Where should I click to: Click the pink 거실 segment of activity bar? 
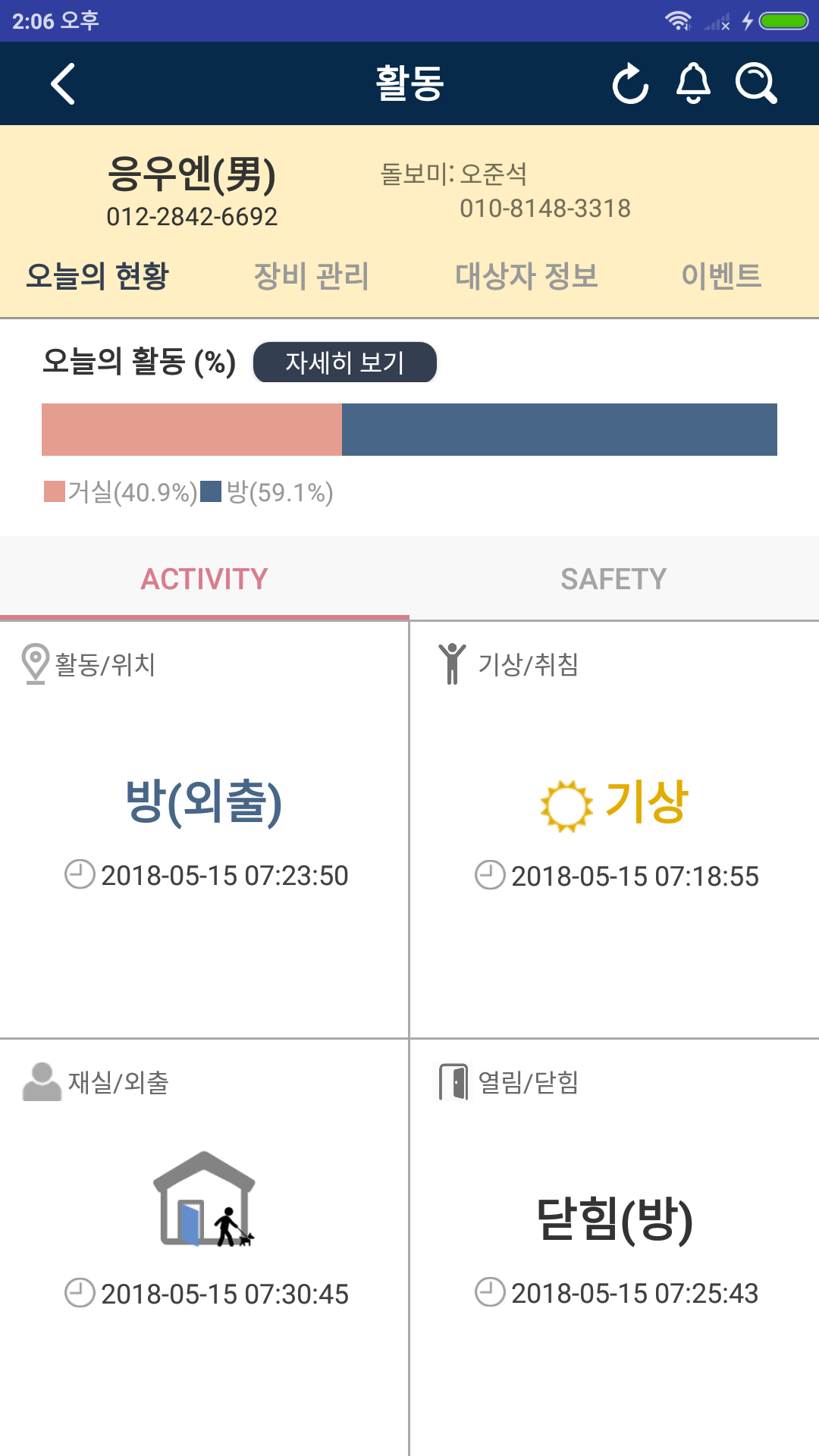(x=192, y=430)
